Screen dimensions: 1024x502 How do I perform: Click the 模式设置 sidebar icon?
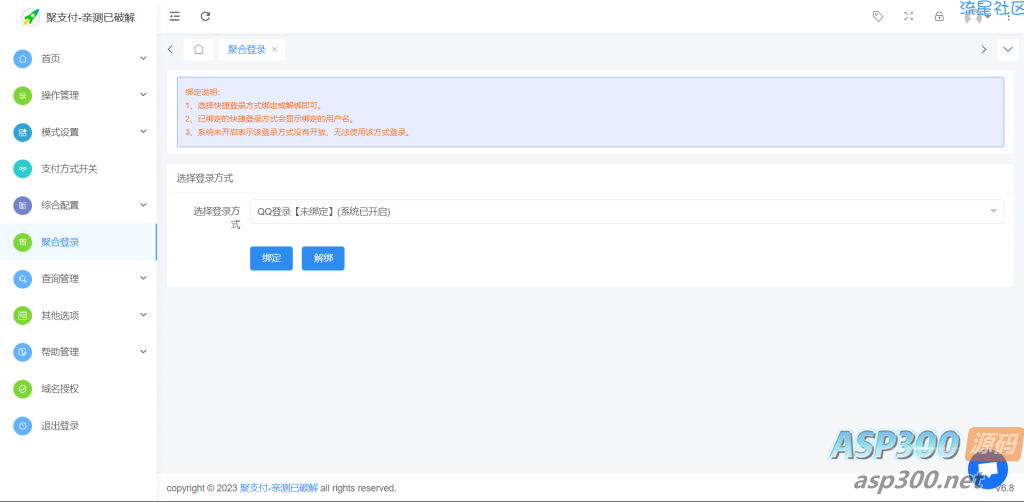click(x=23, y=132)
